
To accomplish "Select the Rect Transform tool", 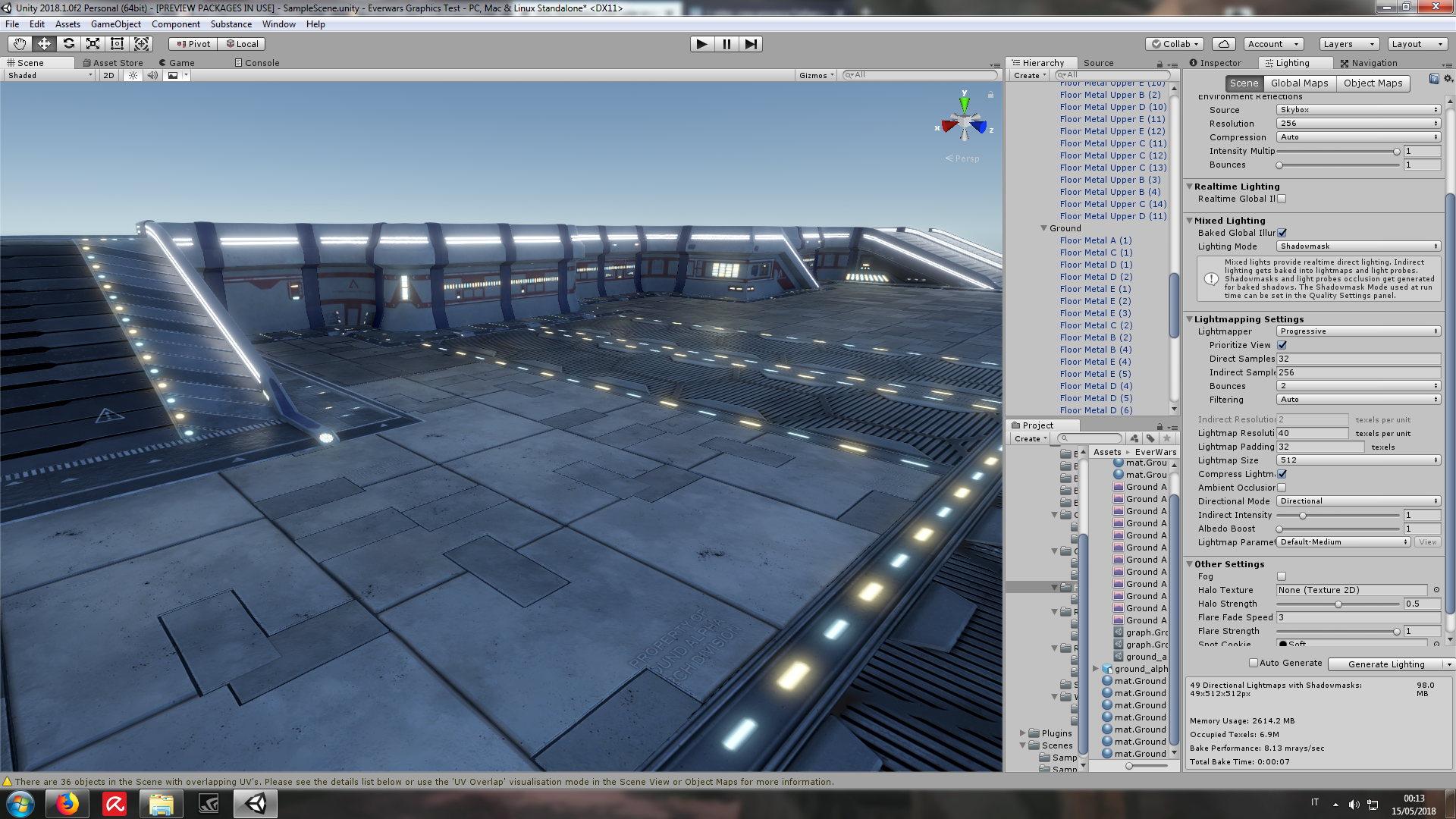I will tap(117, 44).
